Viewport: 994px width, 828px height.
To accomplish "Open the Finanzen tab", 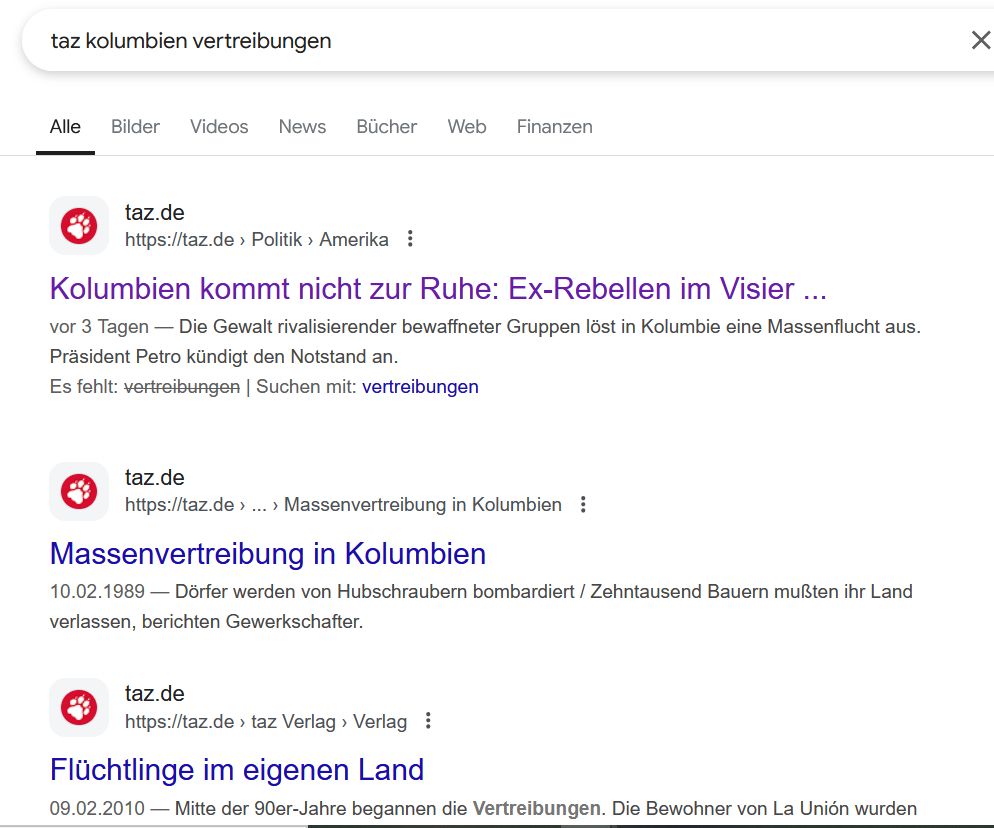I will coord(555,127).
